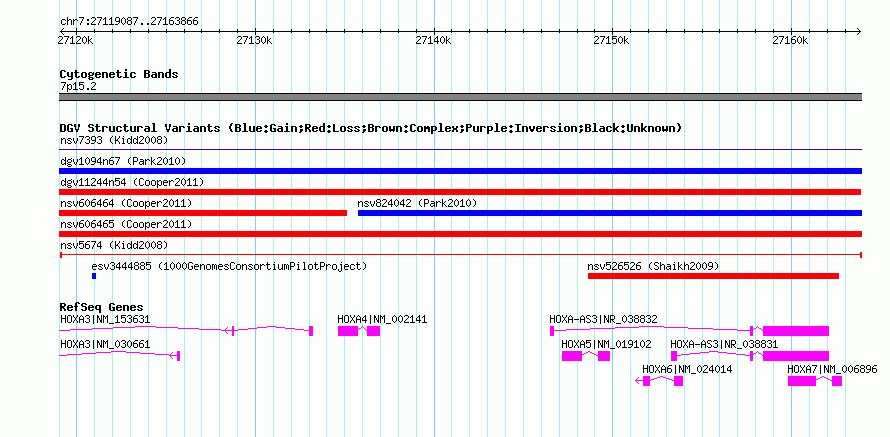
Task: Click the nsv7393 (Kidd2008) inversion track line
Action: [x=460, y=149]
